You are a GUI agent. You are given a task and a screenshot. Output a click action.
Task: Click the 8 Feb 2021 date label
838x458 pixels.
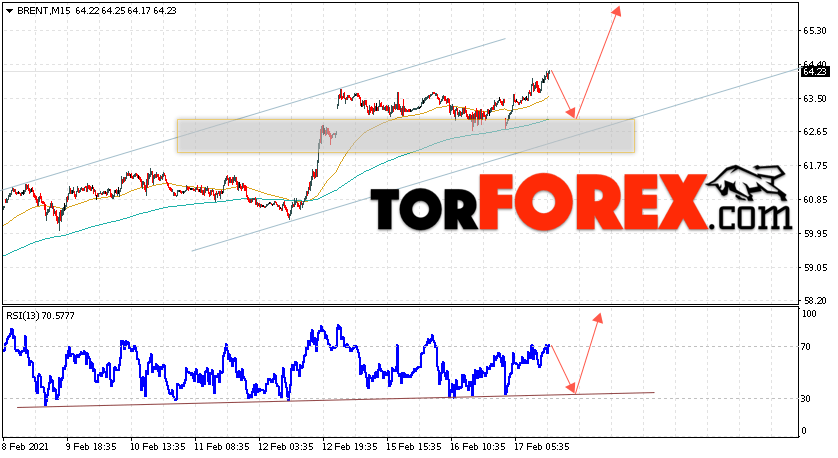coord(26,446)
